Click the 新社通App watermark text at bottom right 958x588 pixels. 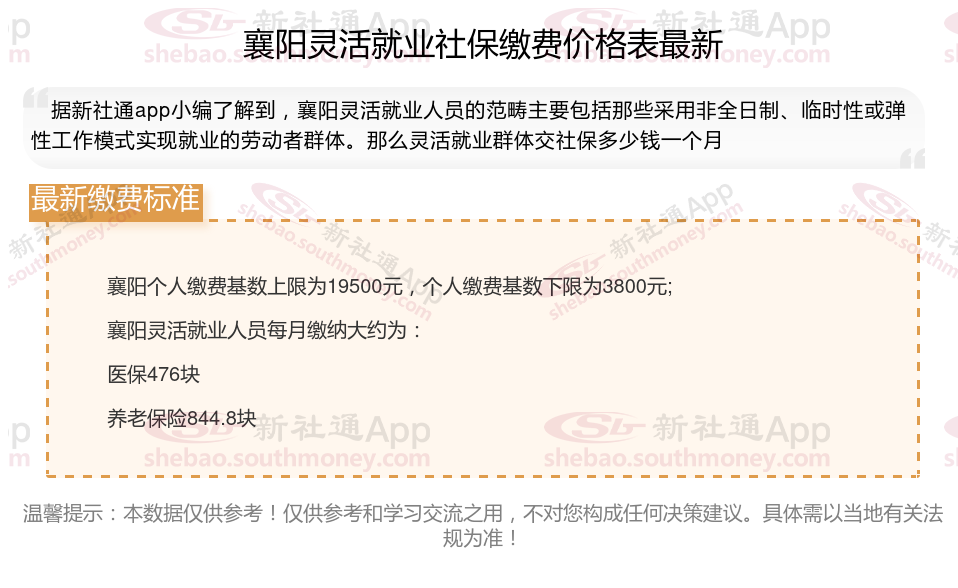(x=741, y=428)
